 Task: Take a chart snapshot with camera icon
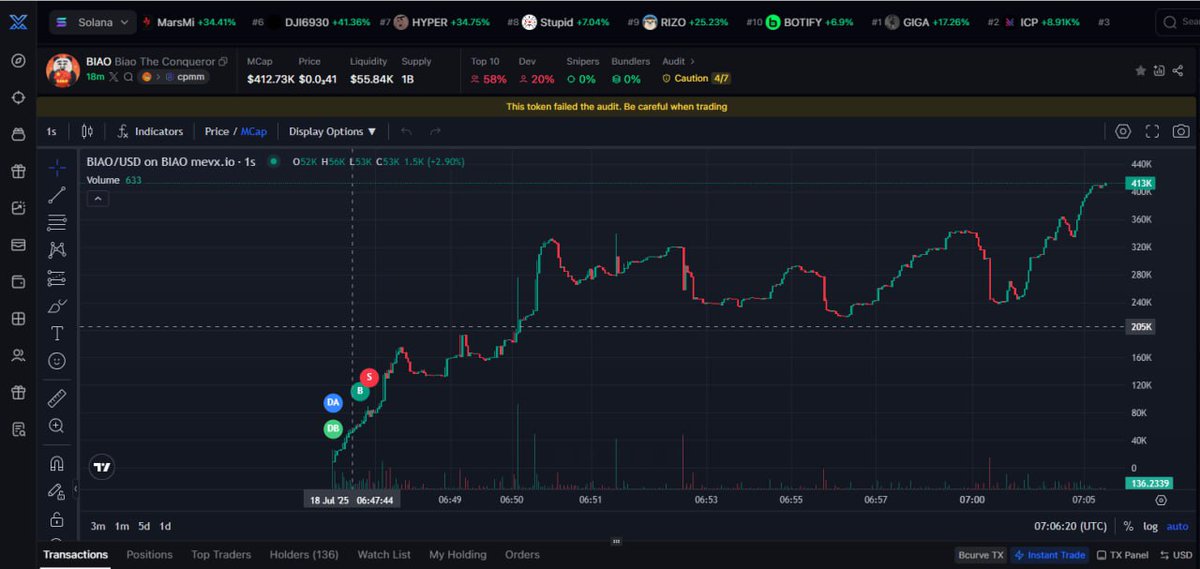click(x=1181, y=131)
